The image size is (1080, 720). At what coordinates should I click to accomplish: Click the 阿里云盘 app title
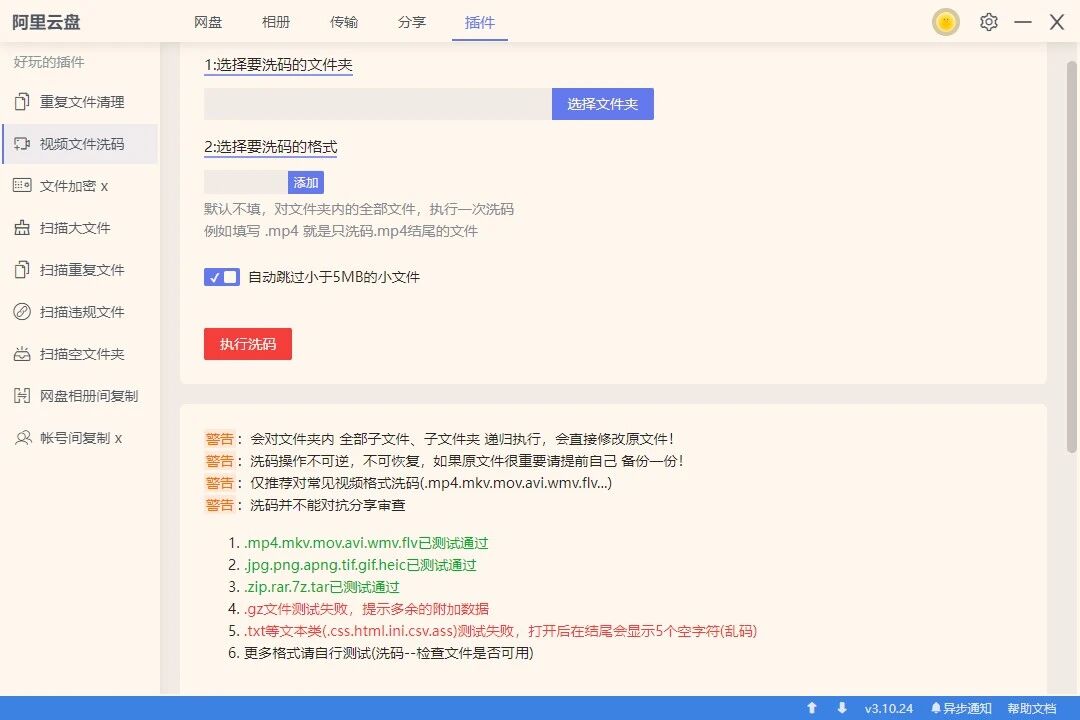[46, 22]
